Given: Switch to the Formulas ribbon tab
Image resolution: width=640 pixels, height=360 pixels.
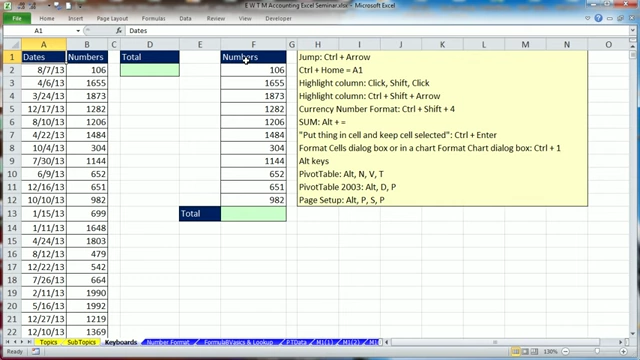Looking at the screenshot, I should 153,18.
